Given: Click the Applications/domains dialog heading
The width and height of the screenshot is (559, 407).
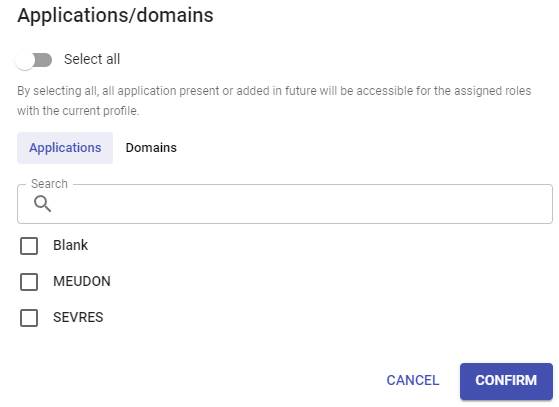Looking at the screenshot, I should (116, 15).
